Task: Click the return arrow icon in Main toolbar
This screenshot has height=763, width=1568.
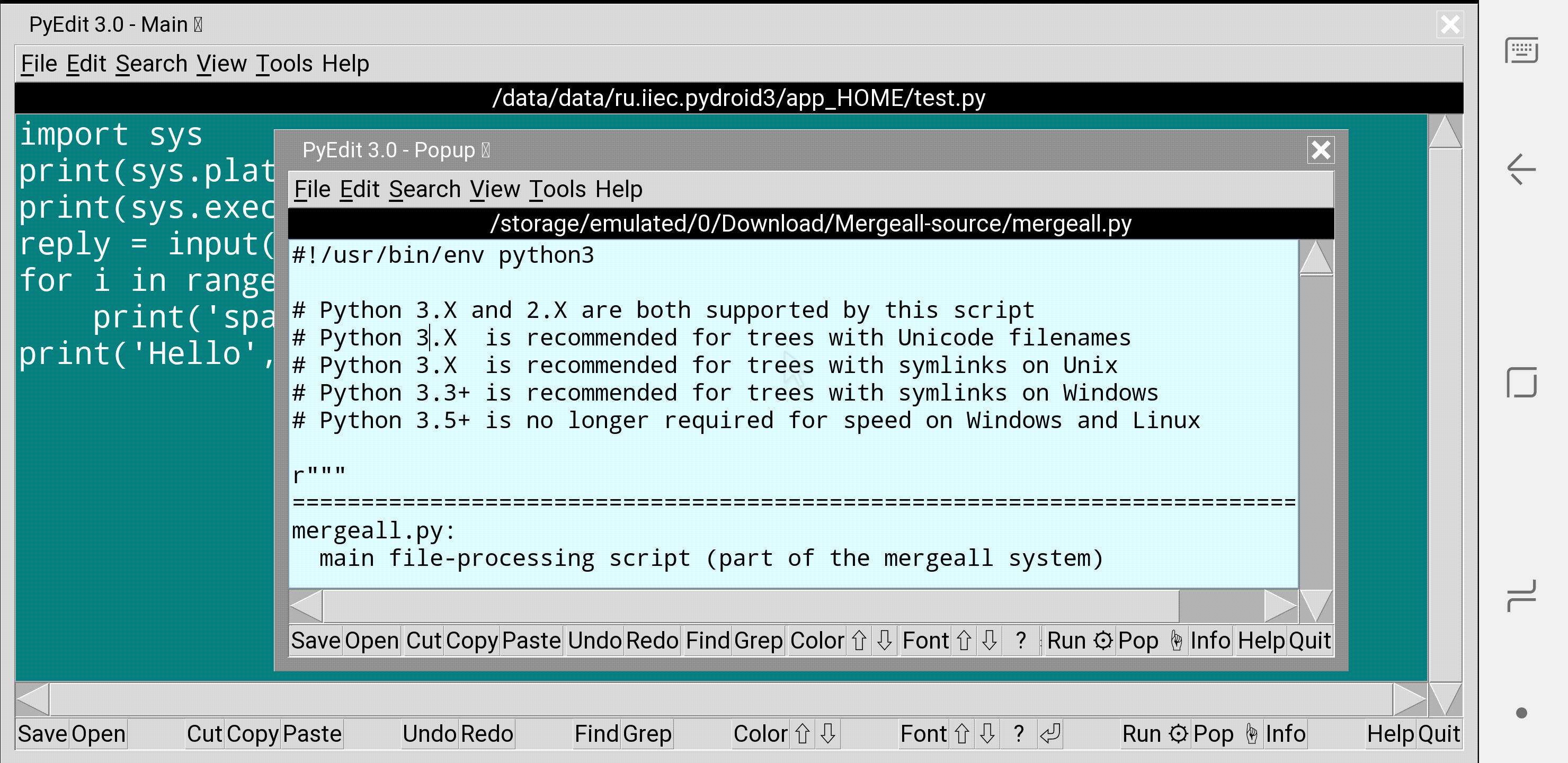Action: tap(1051, 734)
